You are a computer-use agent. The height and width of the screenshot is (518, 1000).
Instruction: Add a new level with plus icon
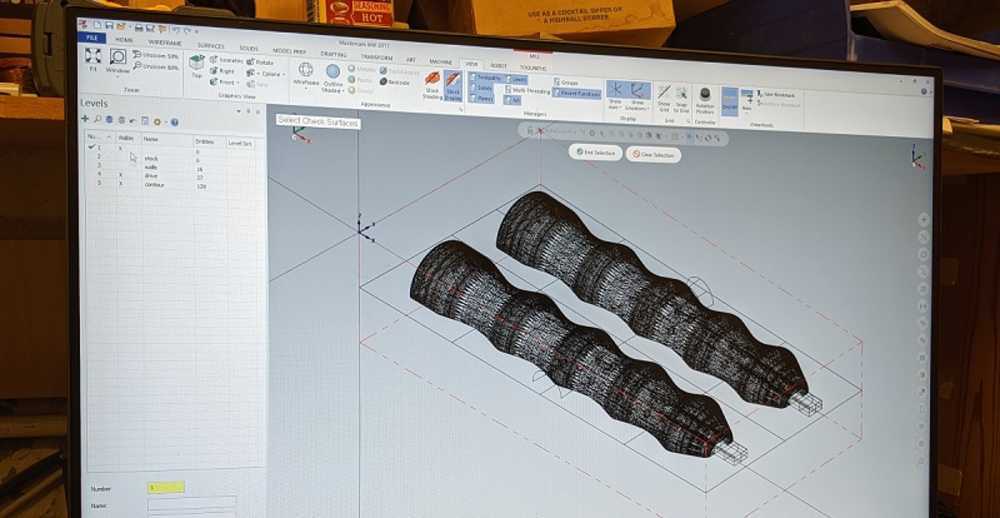coord(85,120)
